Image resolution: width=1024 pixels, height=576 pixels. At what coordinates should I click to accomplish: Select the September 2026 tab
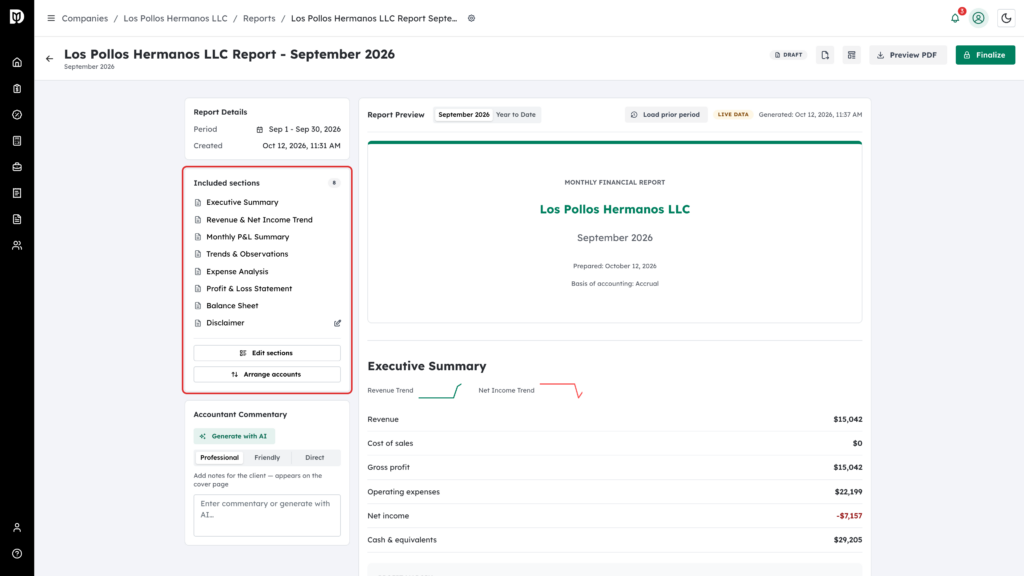464,114
